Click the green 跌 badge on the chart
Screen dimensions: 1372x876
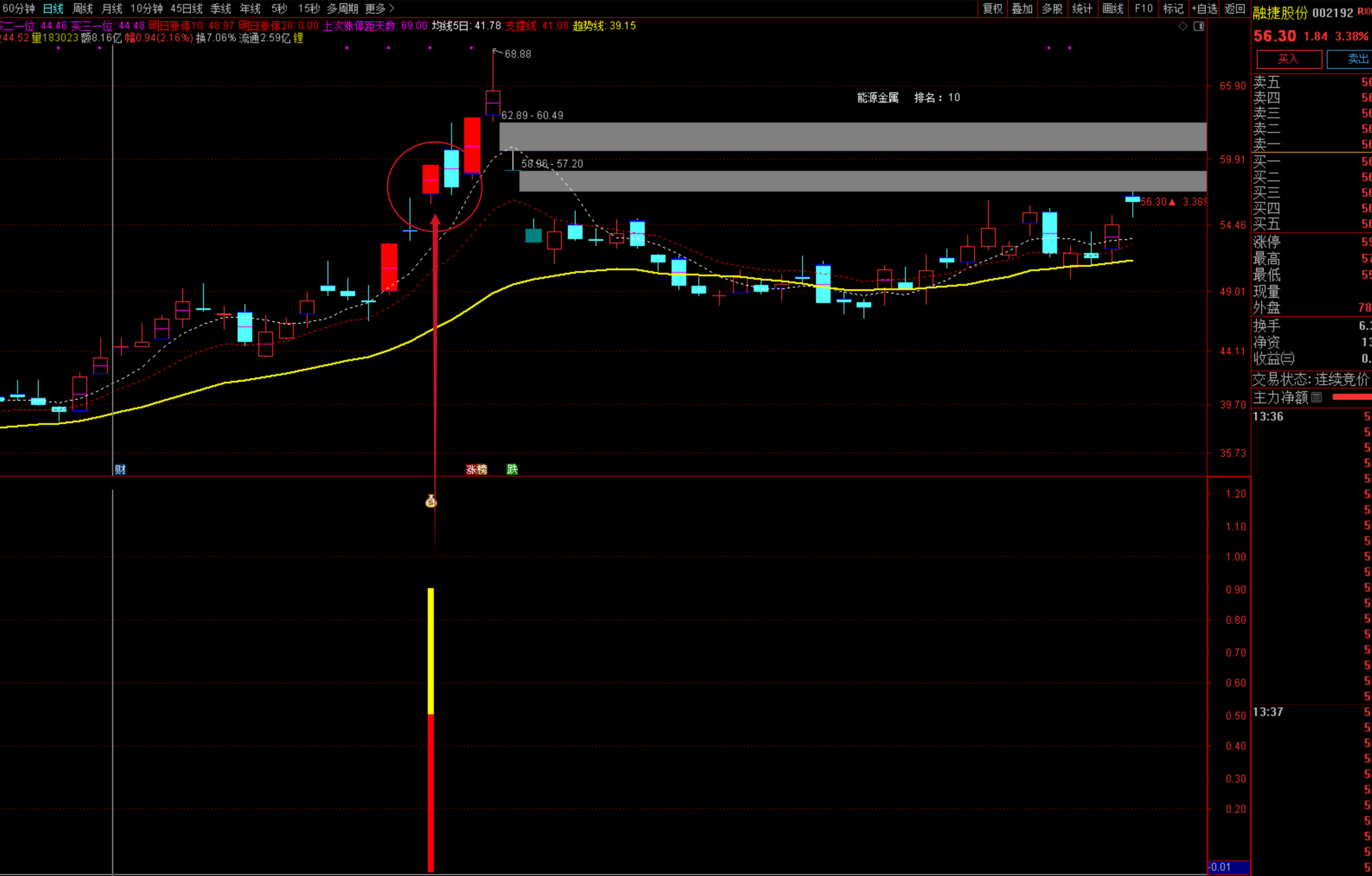(x=512, y=469)
